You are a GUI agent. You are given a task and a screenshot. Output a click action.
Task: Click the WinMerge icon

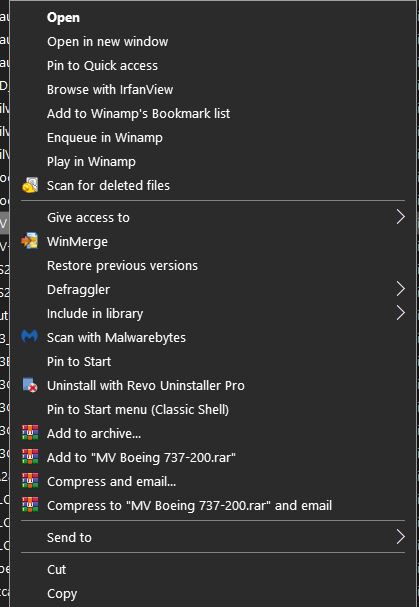tap(30, 241)
